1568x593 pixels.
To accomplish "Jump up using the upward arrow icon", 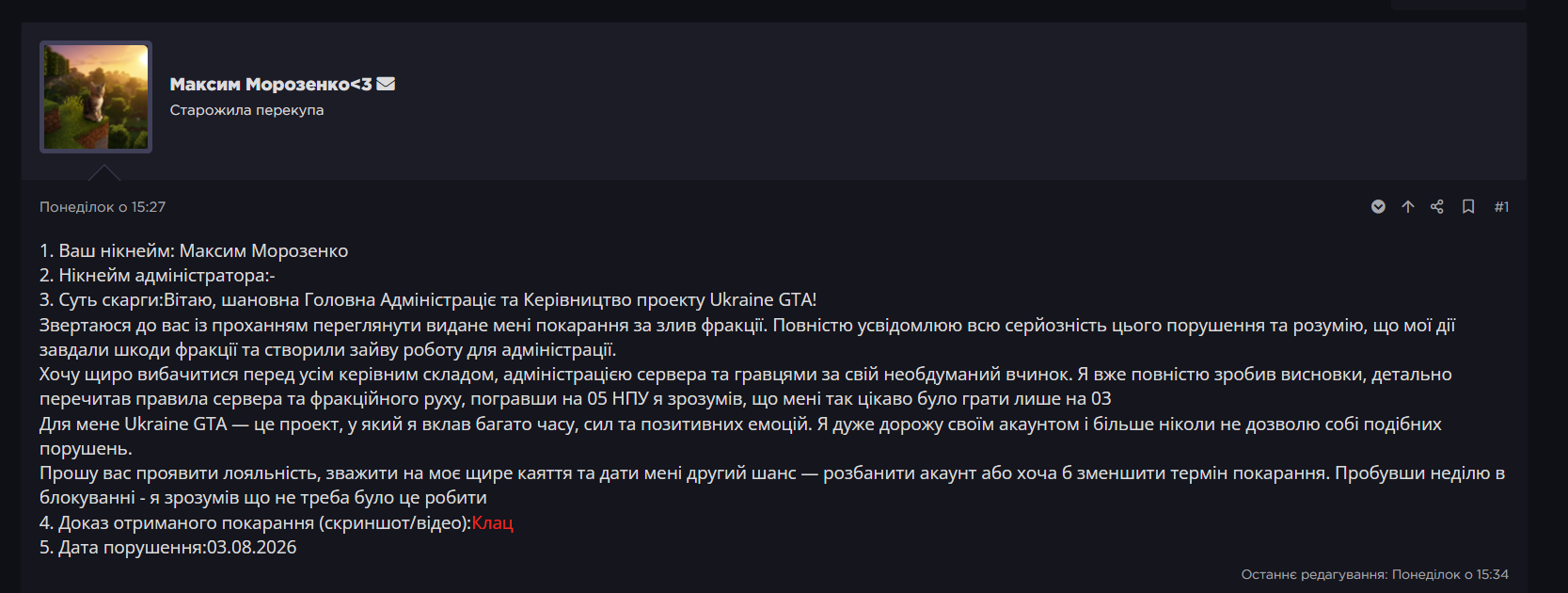I will [1408, 207].
